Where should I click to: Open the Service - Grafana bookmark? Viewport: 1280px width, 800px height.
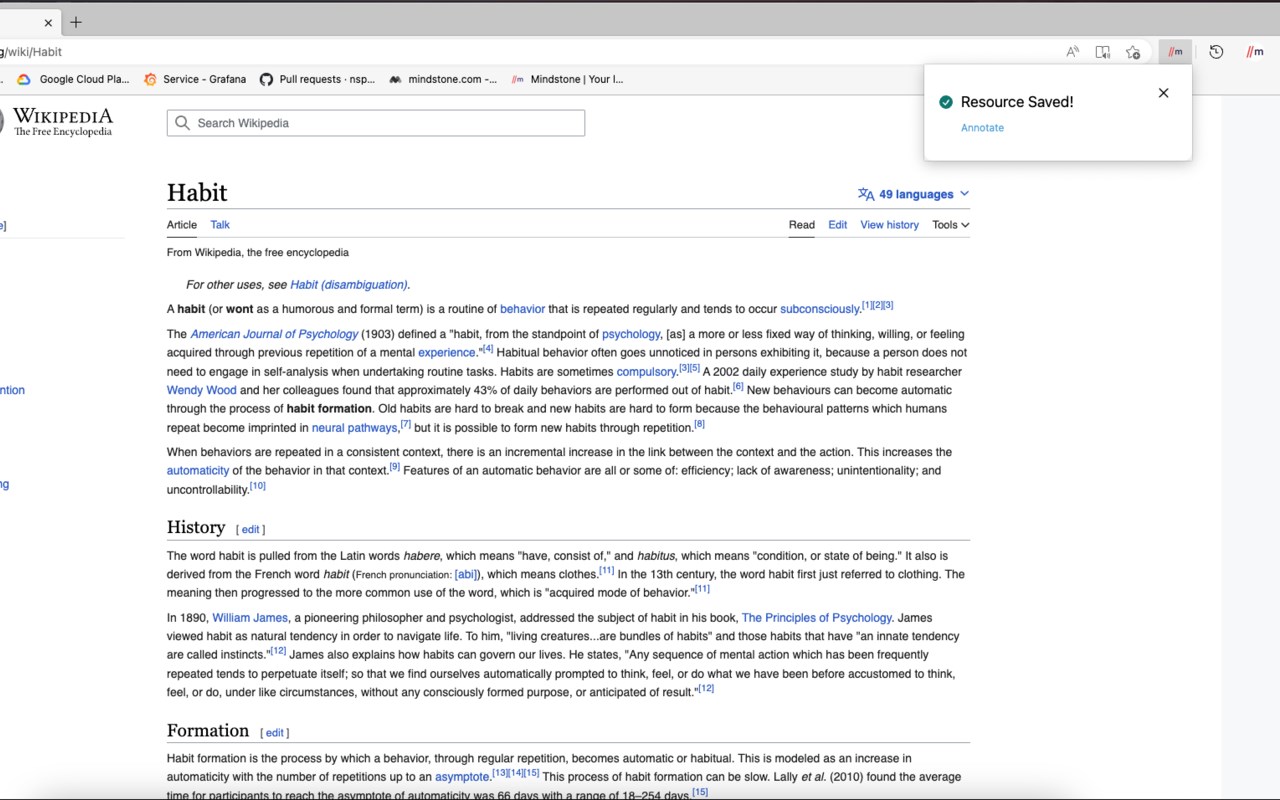(x=195, y=79)
